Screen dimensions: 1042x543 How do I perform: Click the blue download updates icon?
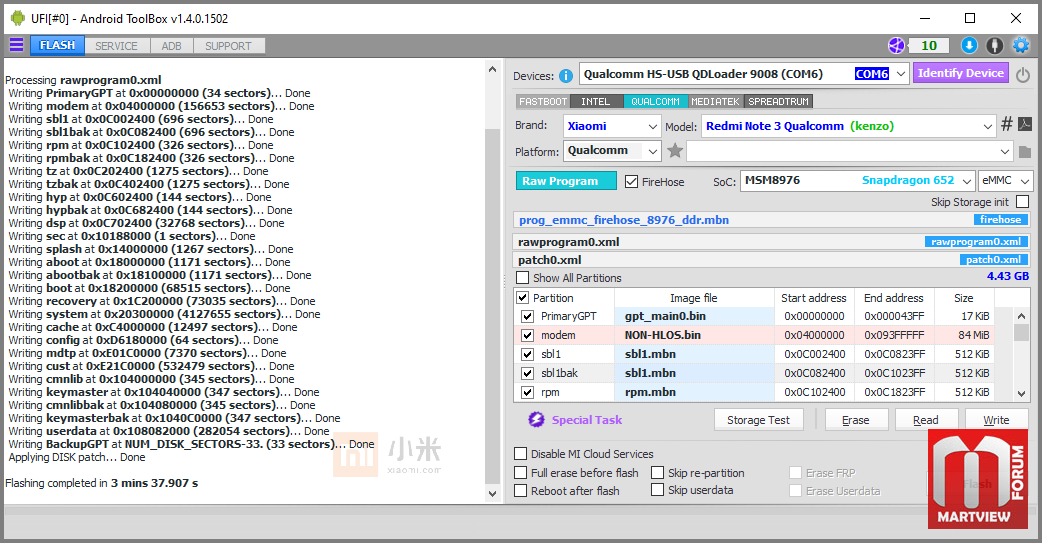tap(969, 45)
